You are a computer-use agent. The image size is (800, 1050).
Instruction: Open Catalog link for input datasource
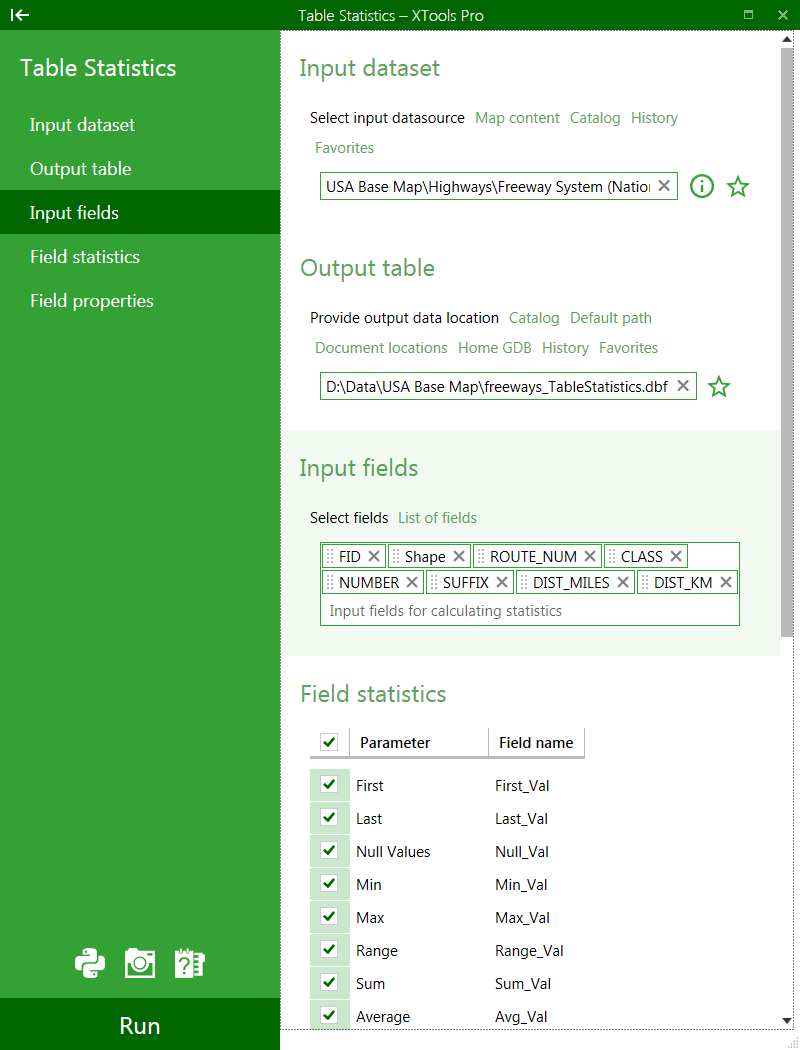point(595,118)
